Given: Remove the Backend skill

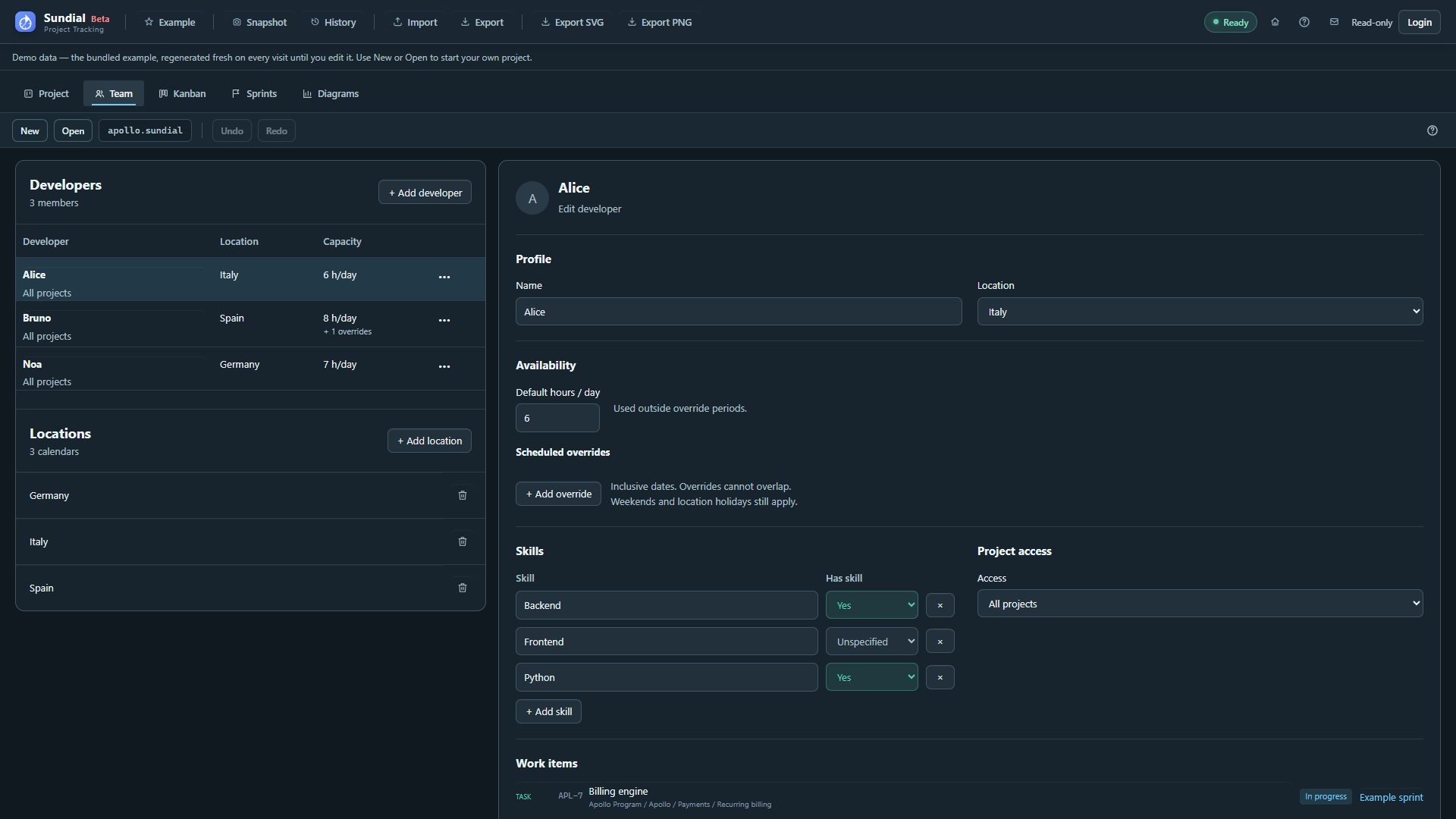Looking at the screenshot, I should coord(940,605).
